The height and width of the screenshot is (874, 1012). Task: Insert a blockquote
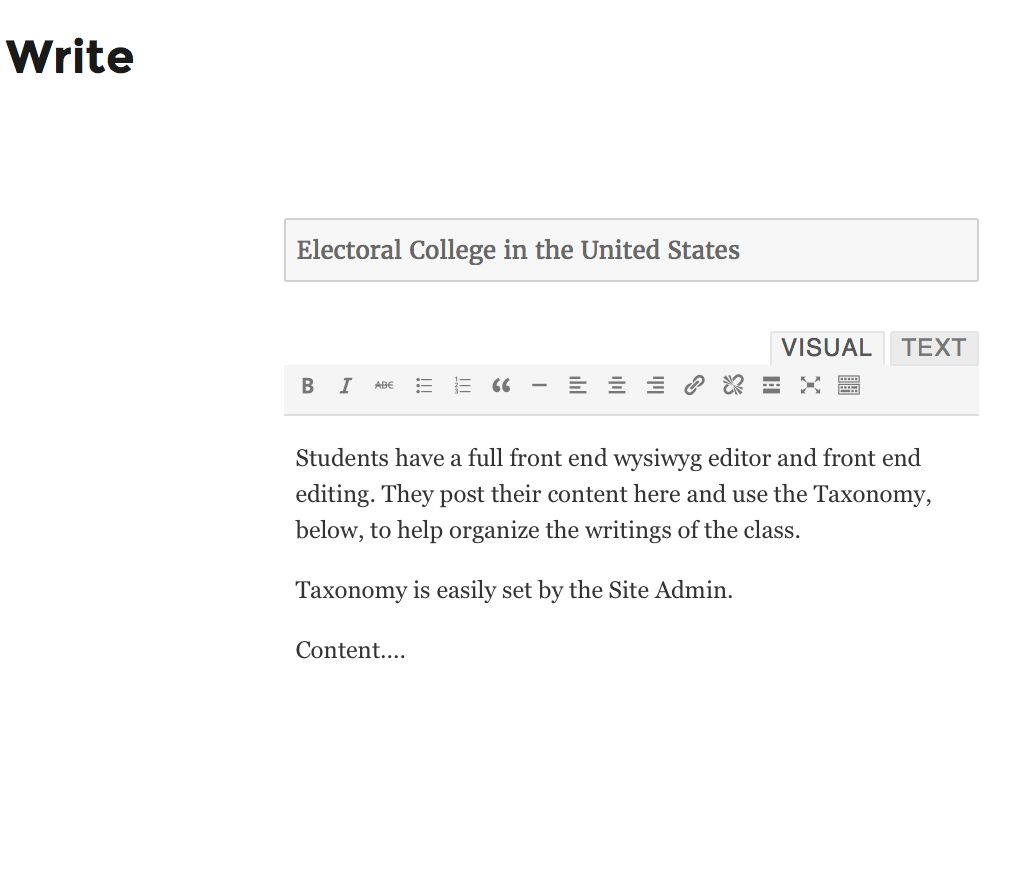coord(500,385)
